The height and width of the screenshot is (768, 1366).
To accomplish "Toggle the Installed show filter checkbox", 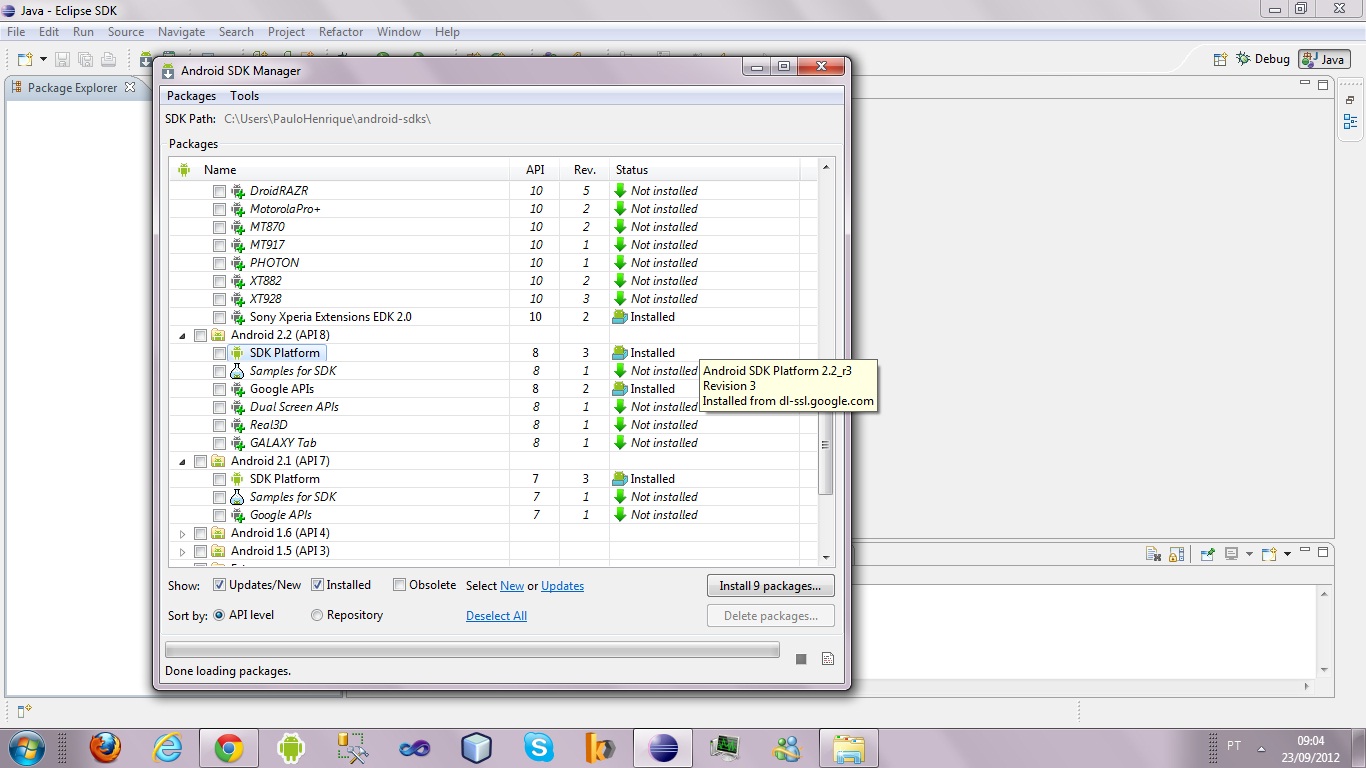I will pyautogui.click(x=317, y=585).
